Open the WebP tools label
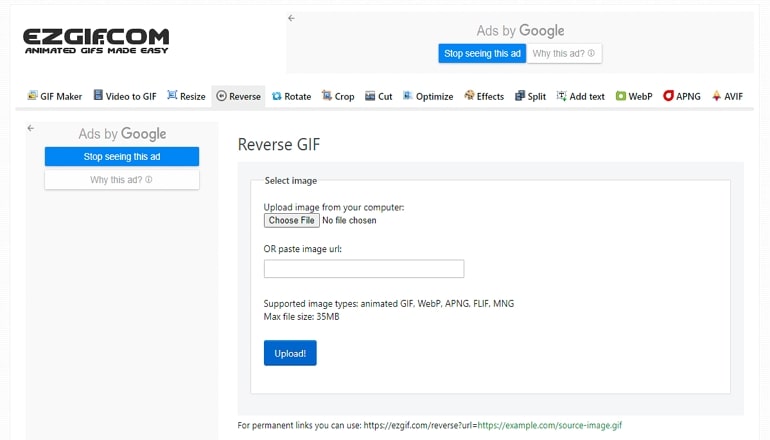 (x=640, y=97)
